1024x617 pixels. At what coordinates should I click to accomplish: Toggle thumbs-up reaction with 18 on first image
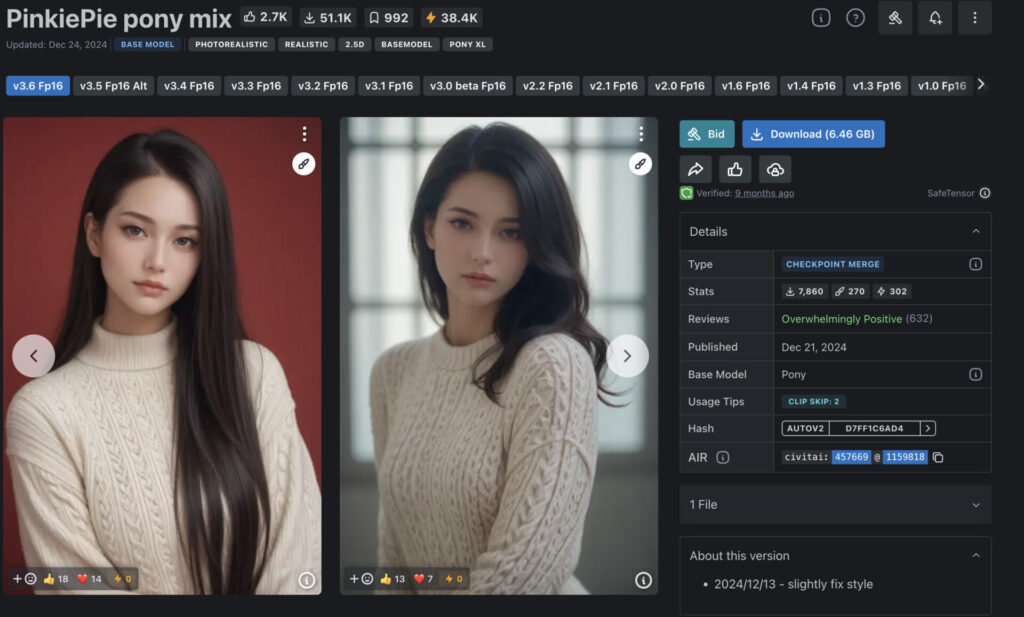pos(56,579)
